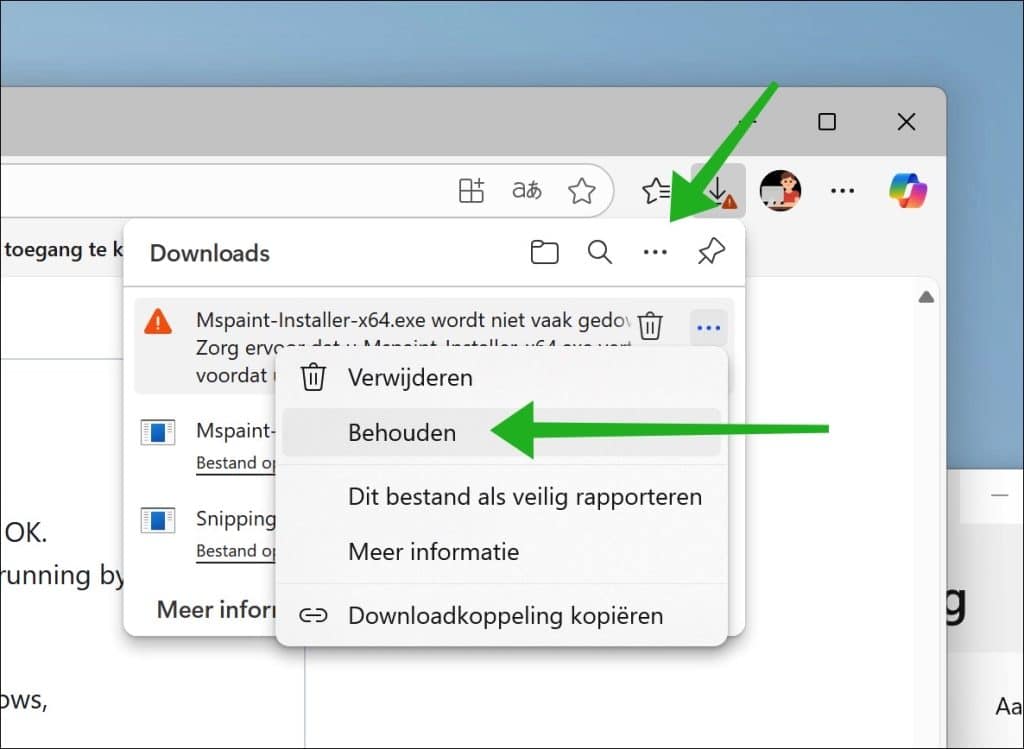Select Dit bestand als veilig rapporteren
This screenshot has height=749, width=1024.
point(502,496)
